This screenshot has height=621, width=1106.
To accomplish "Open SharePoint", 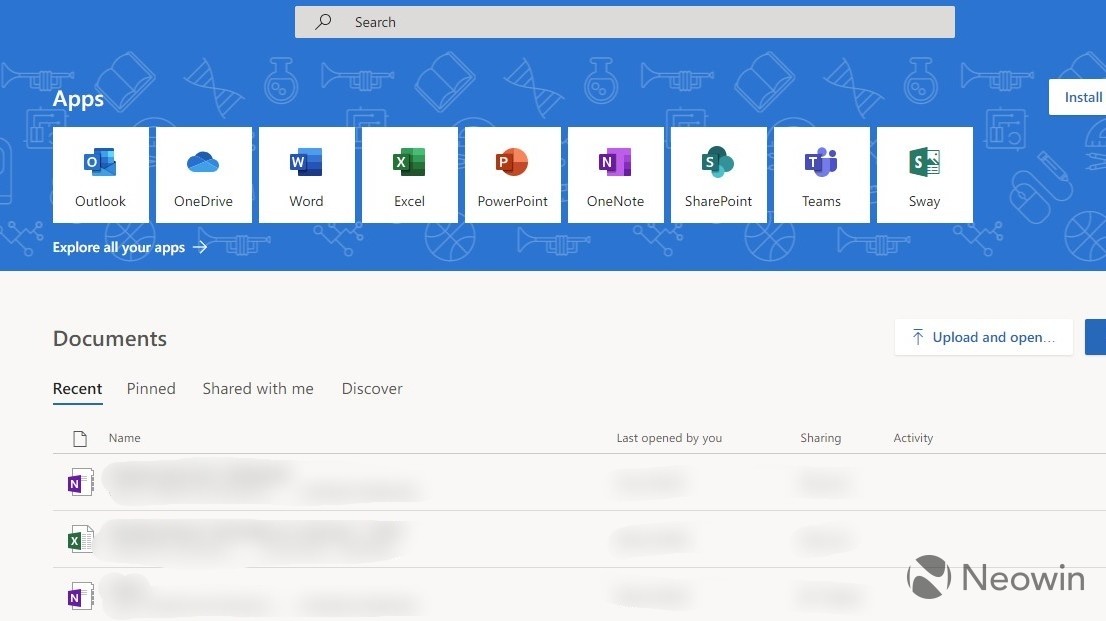I will click(x=718, y=174).
